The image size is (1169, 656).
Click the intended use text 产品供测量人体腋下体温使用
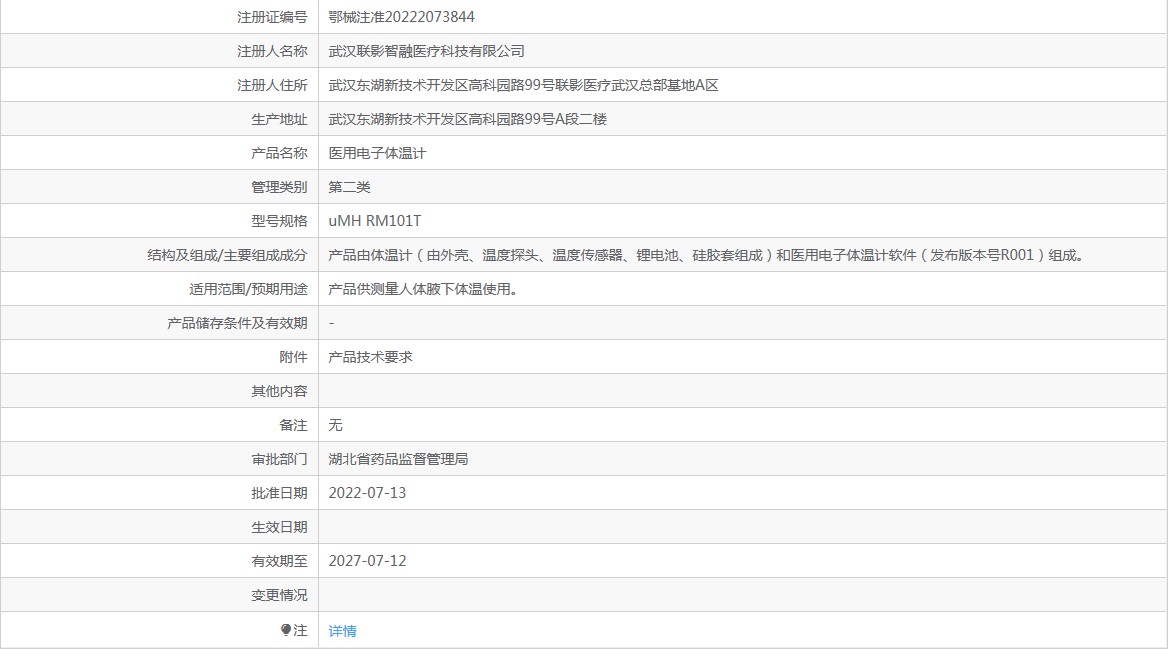tap(423, 289)
